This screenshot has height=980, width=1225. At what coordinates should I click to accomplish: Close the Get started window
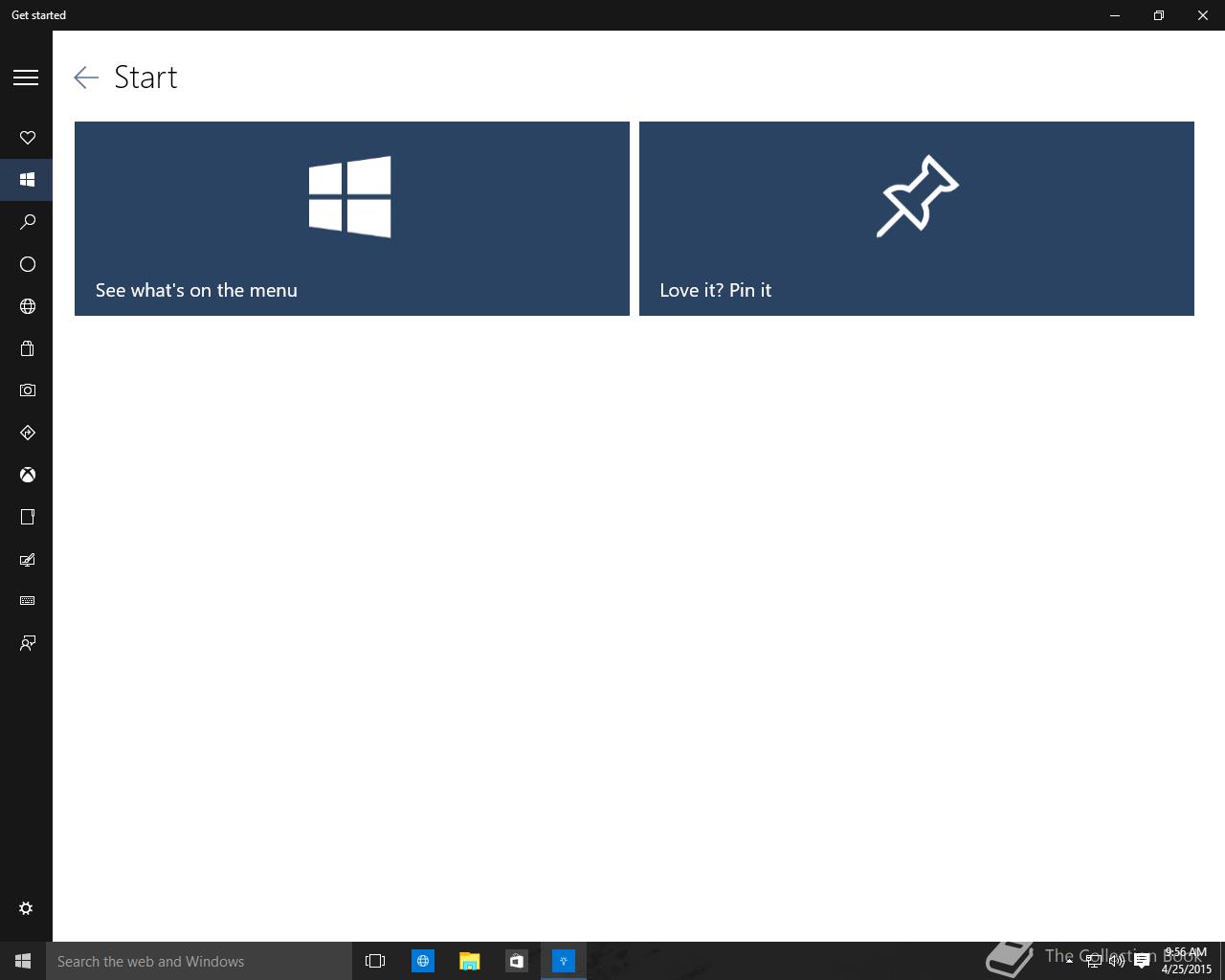[x=1203, y=15]
